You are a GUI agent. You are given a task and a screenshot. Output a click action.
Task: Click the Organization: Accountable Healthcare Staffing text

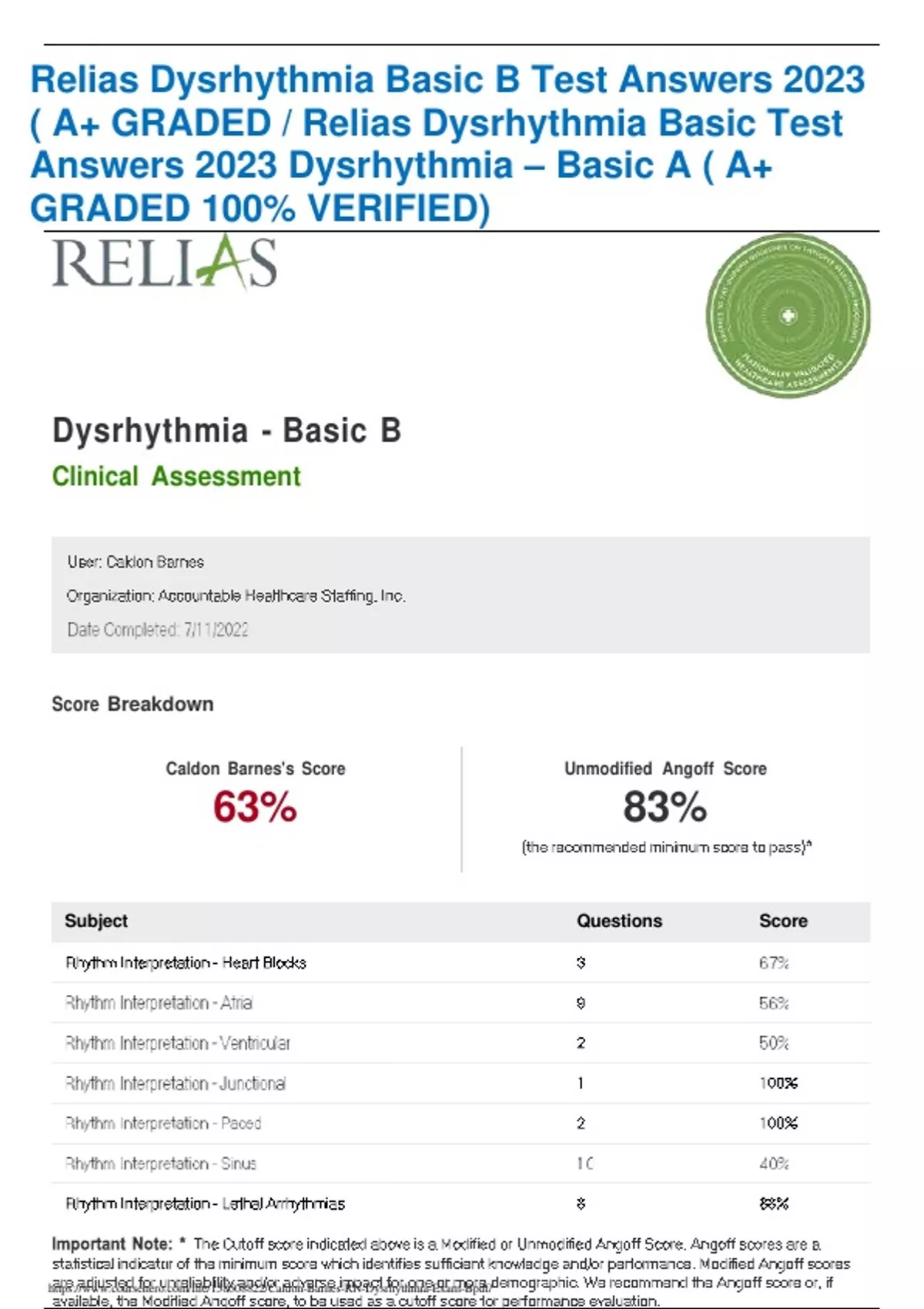236,596
